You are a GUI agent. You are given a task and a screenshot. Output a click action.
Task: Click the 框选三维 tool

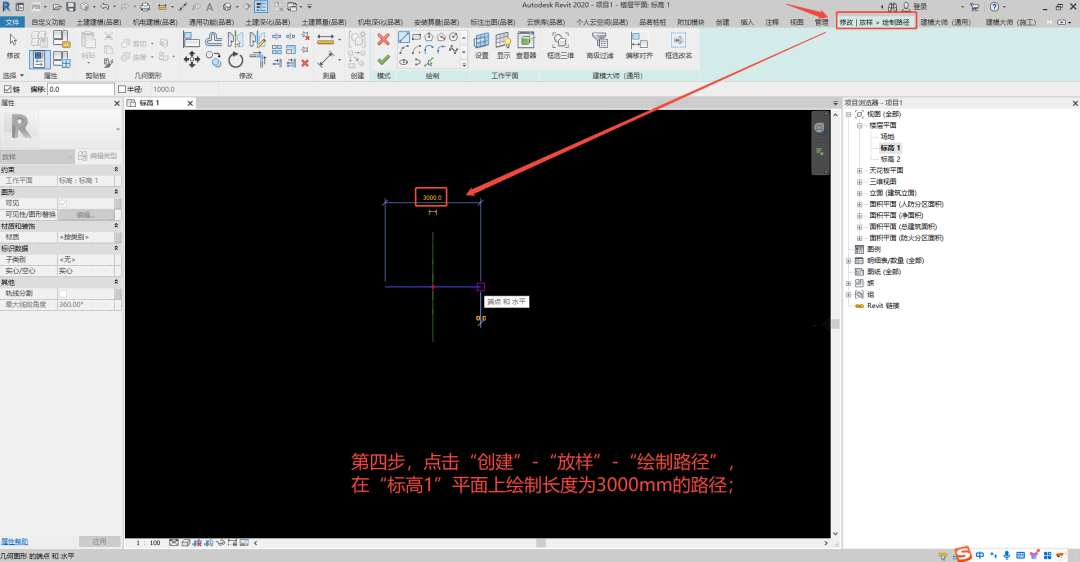pyautogui.click(x=560, y=45)
